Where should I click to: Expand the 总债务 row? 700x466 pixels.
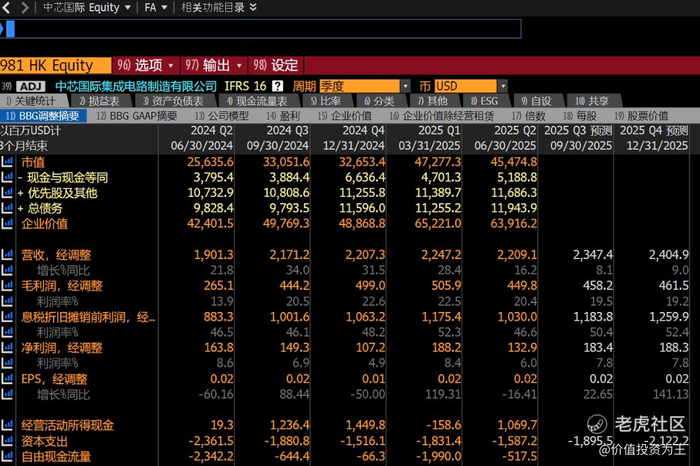coord(22,208)
